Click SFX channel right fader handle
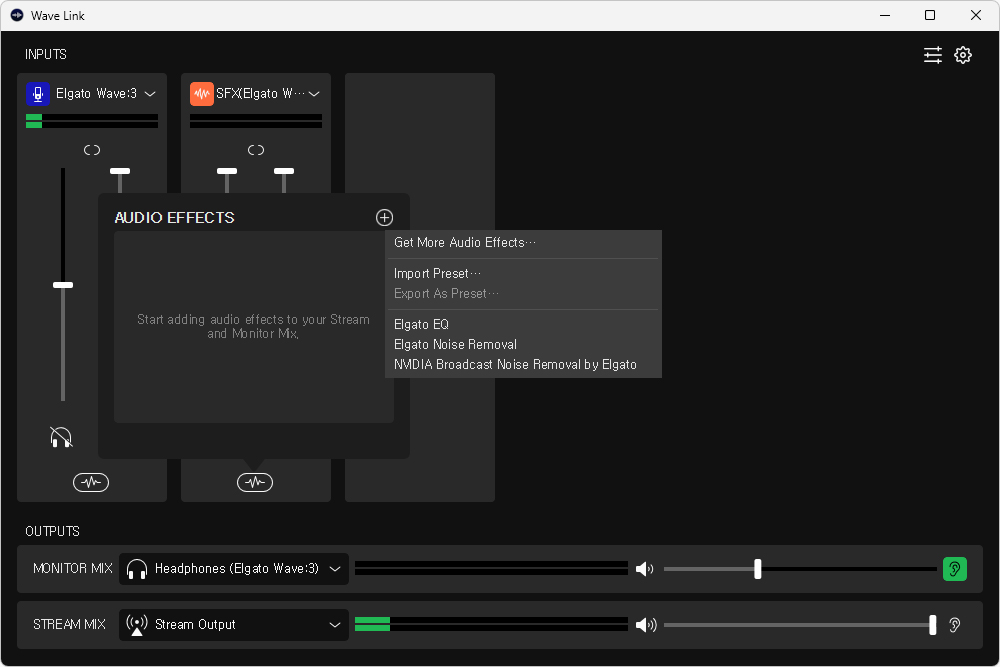The height and width of the screenshot is (667, 1000). [284, 171]
